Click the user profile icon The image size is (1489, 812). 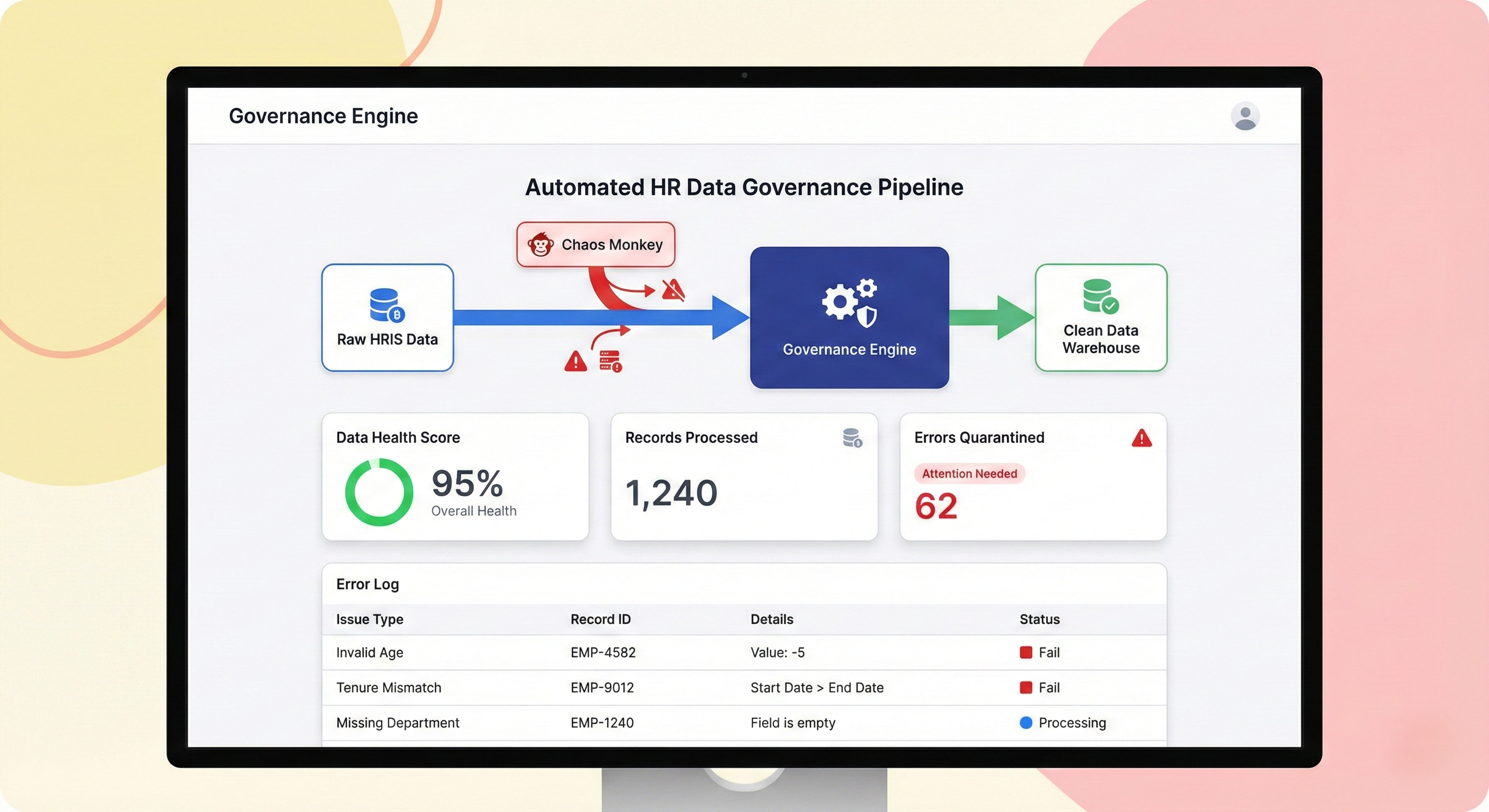pos(1245,117)
